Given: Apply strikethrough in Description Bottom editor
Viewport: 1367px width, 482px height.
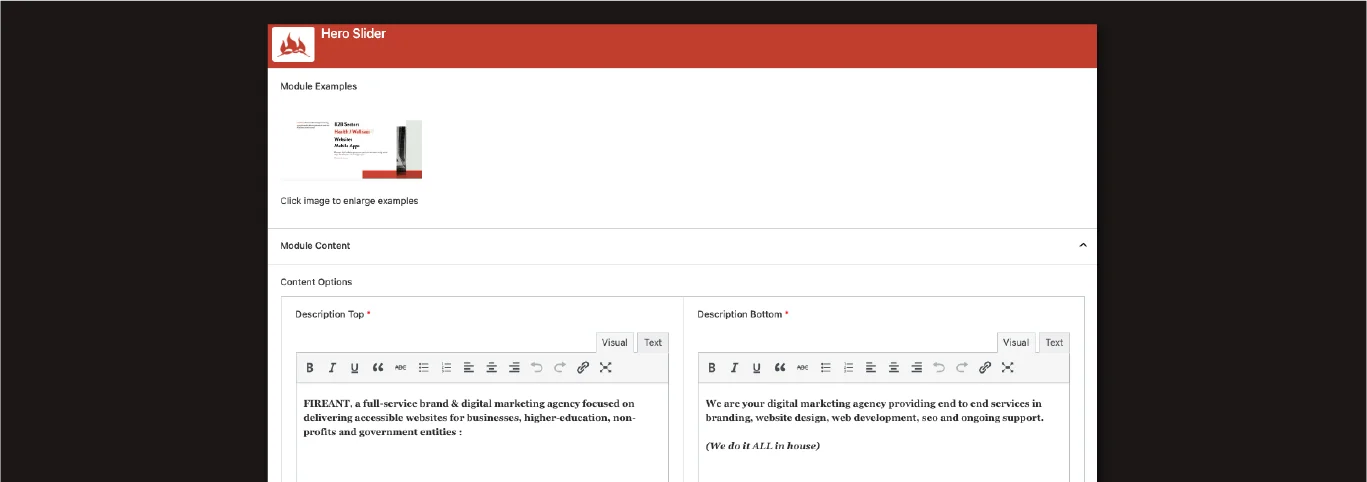Looking at the screenshot, I should pos(803,368).
